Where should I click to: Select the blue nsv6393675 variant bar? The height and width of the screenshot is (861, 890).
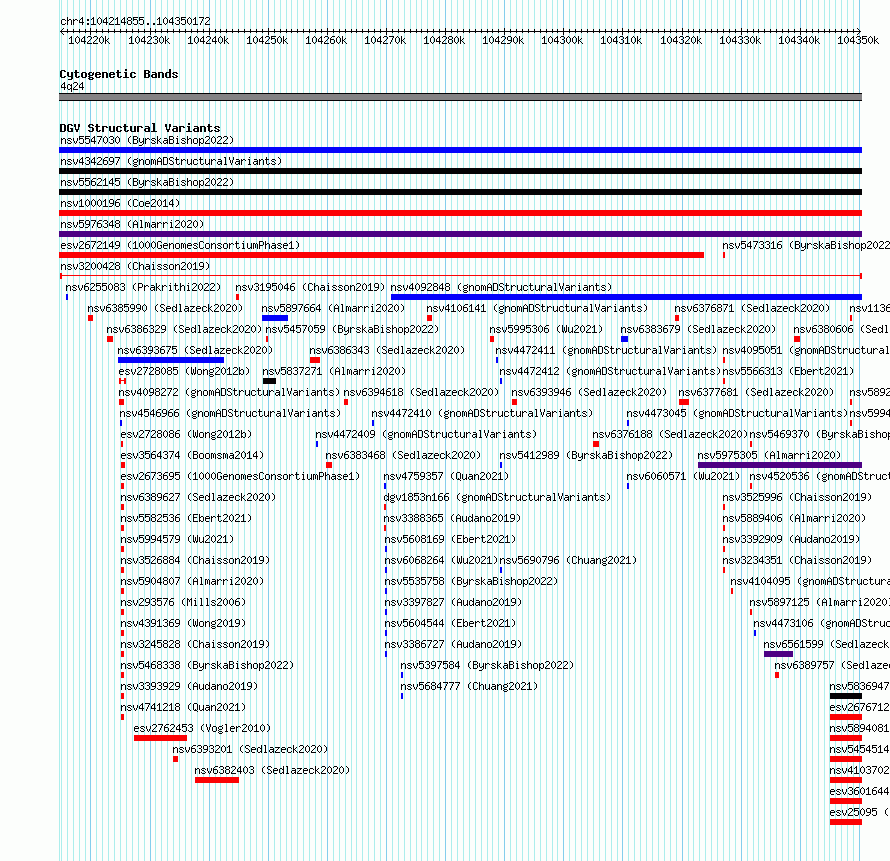point(171,360)
